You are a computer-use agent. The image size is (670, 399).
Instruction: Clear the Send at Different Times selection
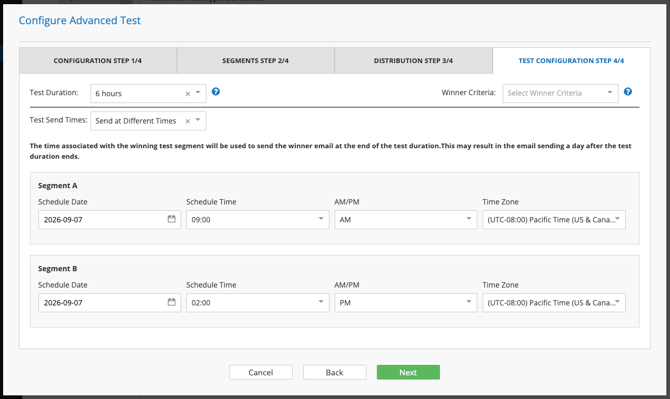[x=188, y=121]
